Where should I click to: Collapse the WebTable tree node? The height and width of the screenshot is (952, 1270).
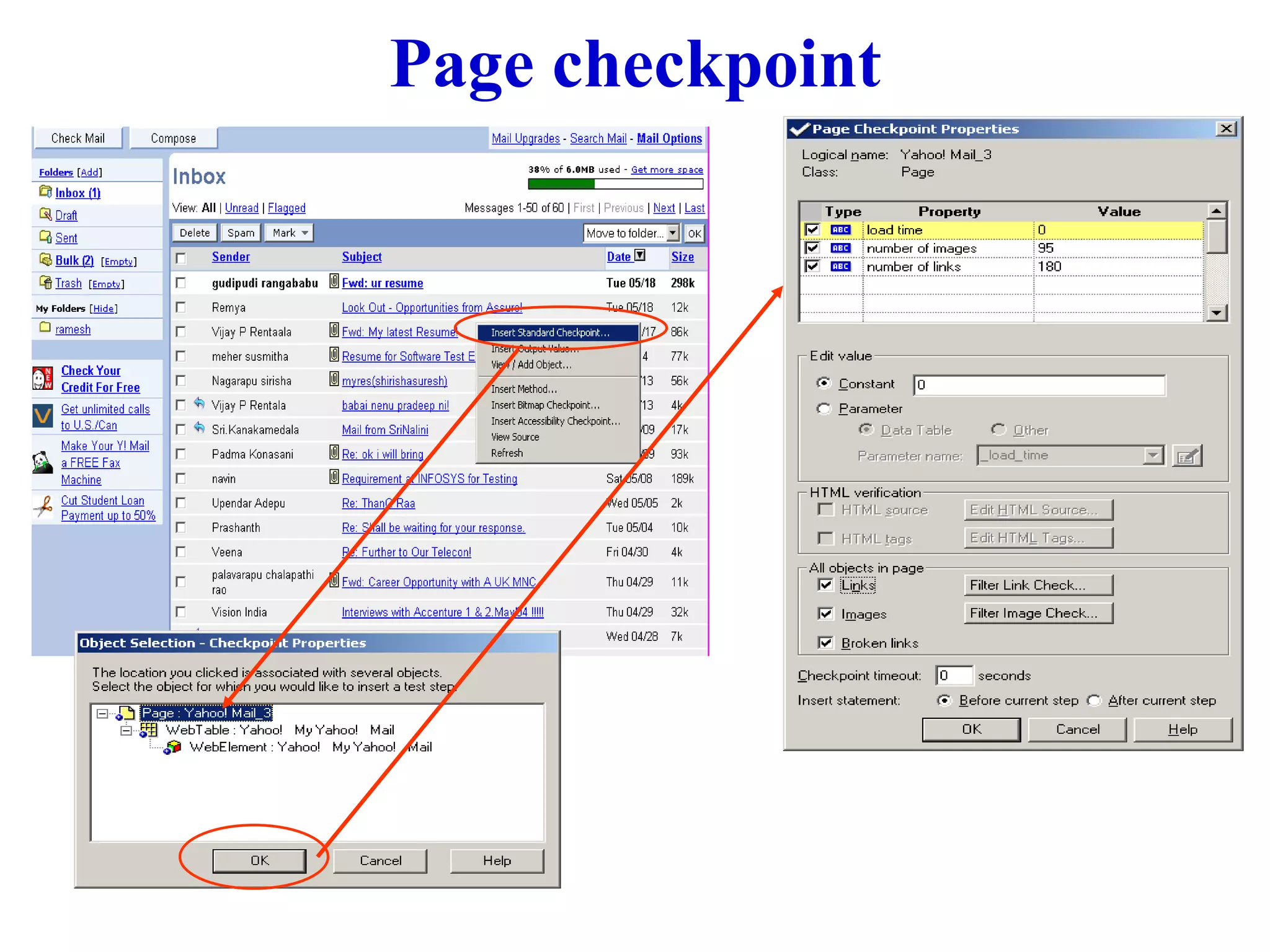click(127, 731)
